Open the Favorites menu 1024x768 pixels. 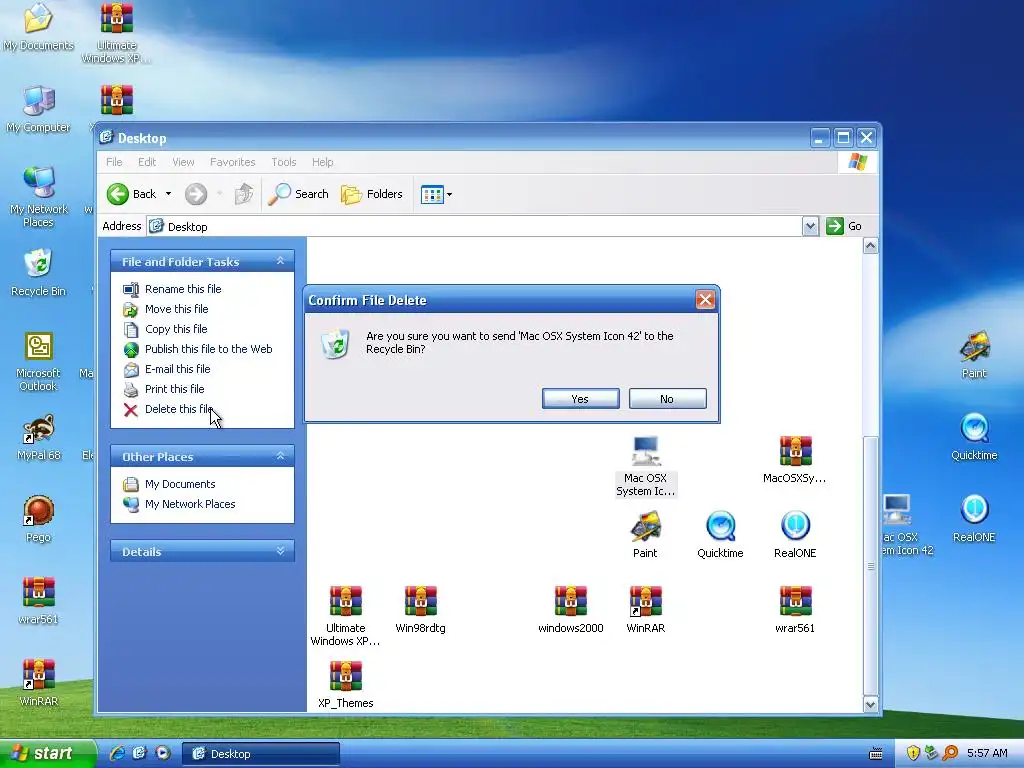click(x=232, y=162)
